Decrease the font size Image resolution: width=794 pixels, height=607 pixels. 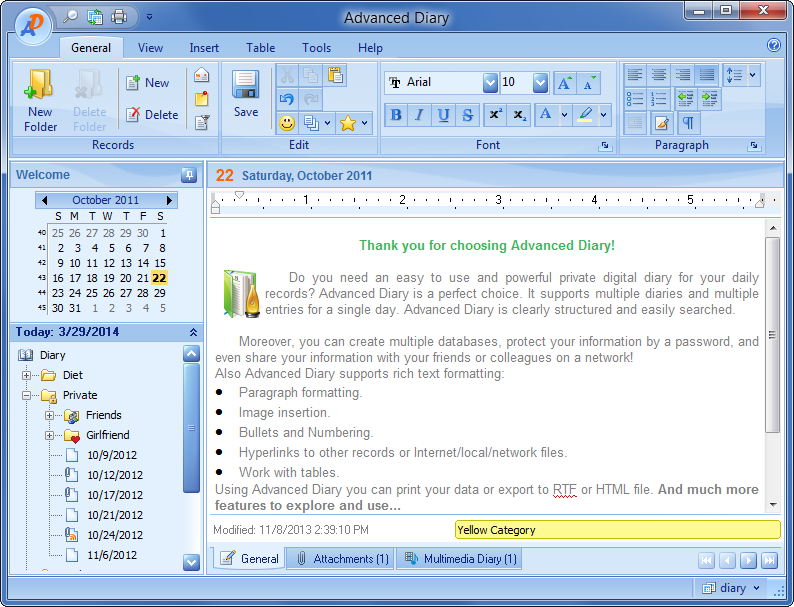588,83
